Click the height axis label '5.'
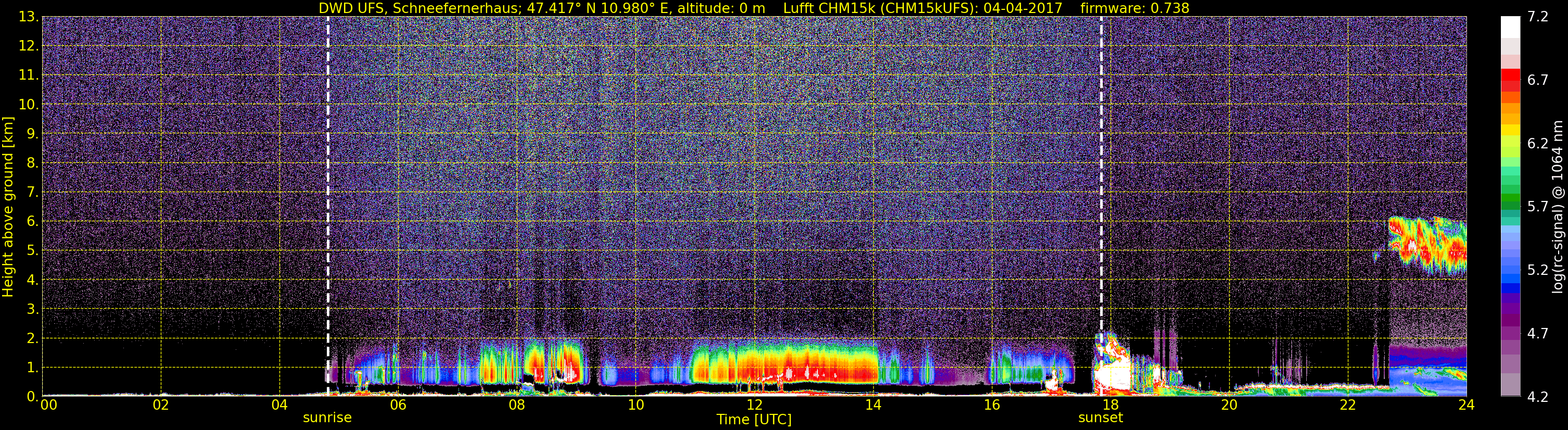The image size is (1568, 430). pos(32,250)
